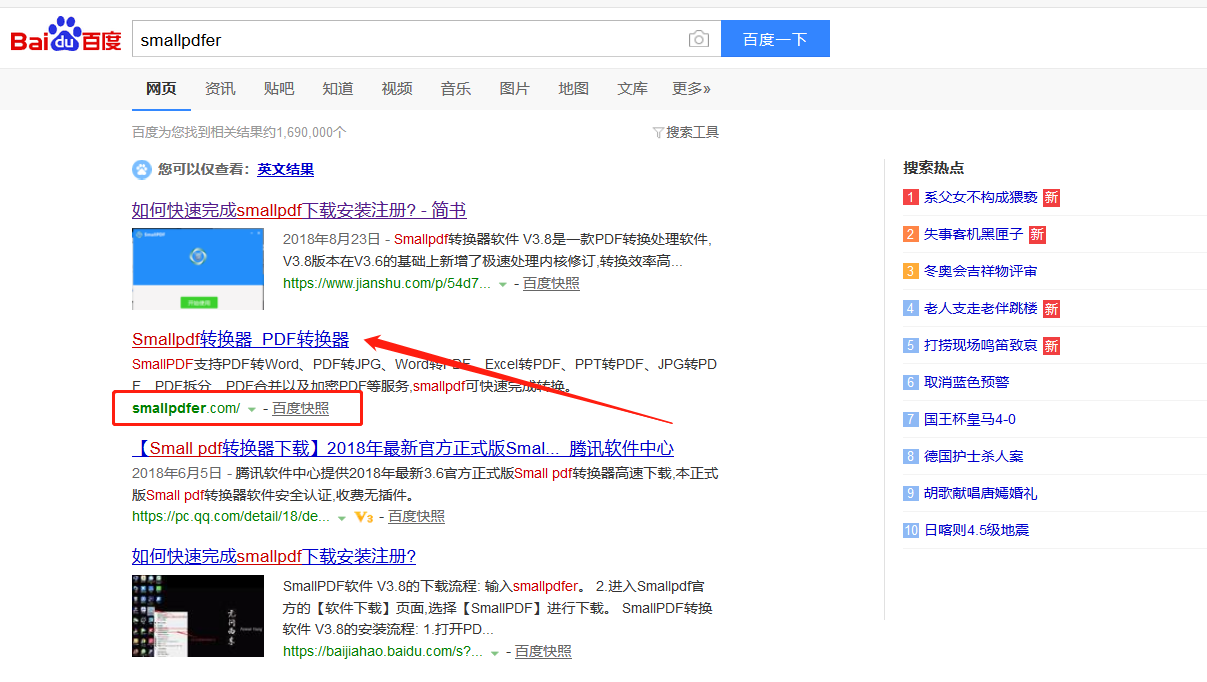The image size is (1207, 682).
Task: Open hot search 老人支走老伴跳楼
Action: [981, 309]
